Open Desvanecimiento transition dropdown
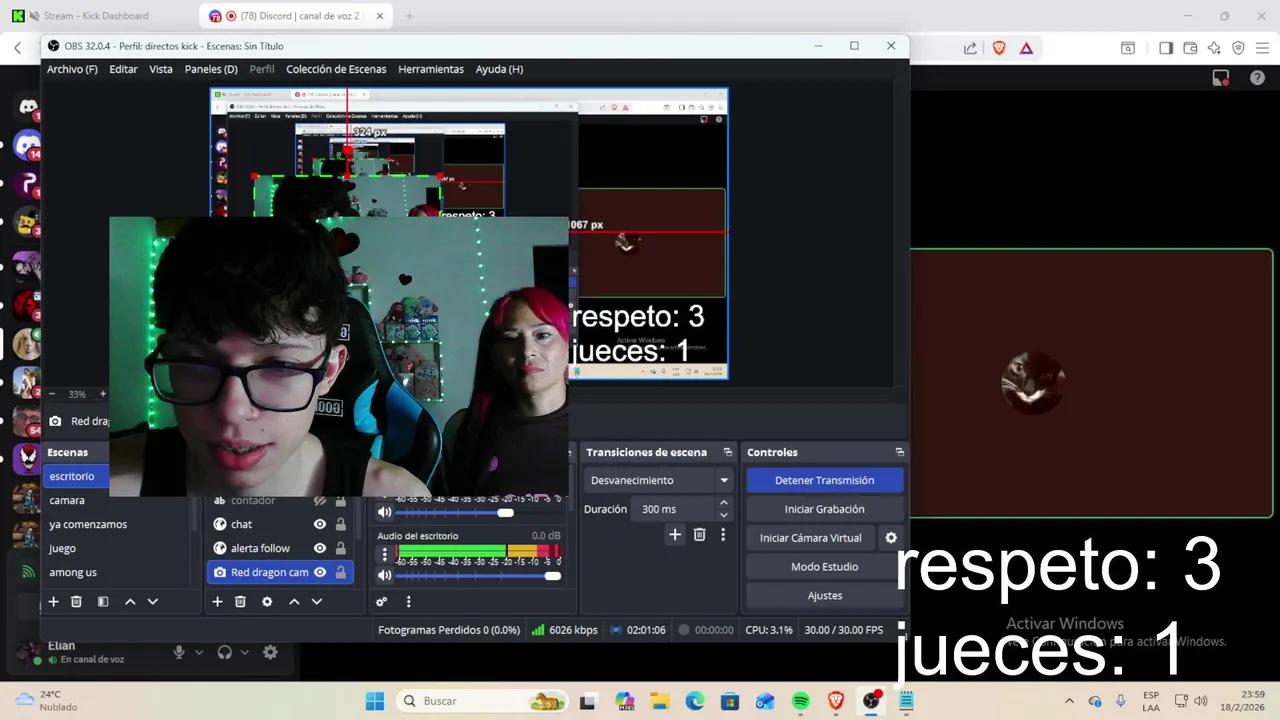 click(659, 480)
